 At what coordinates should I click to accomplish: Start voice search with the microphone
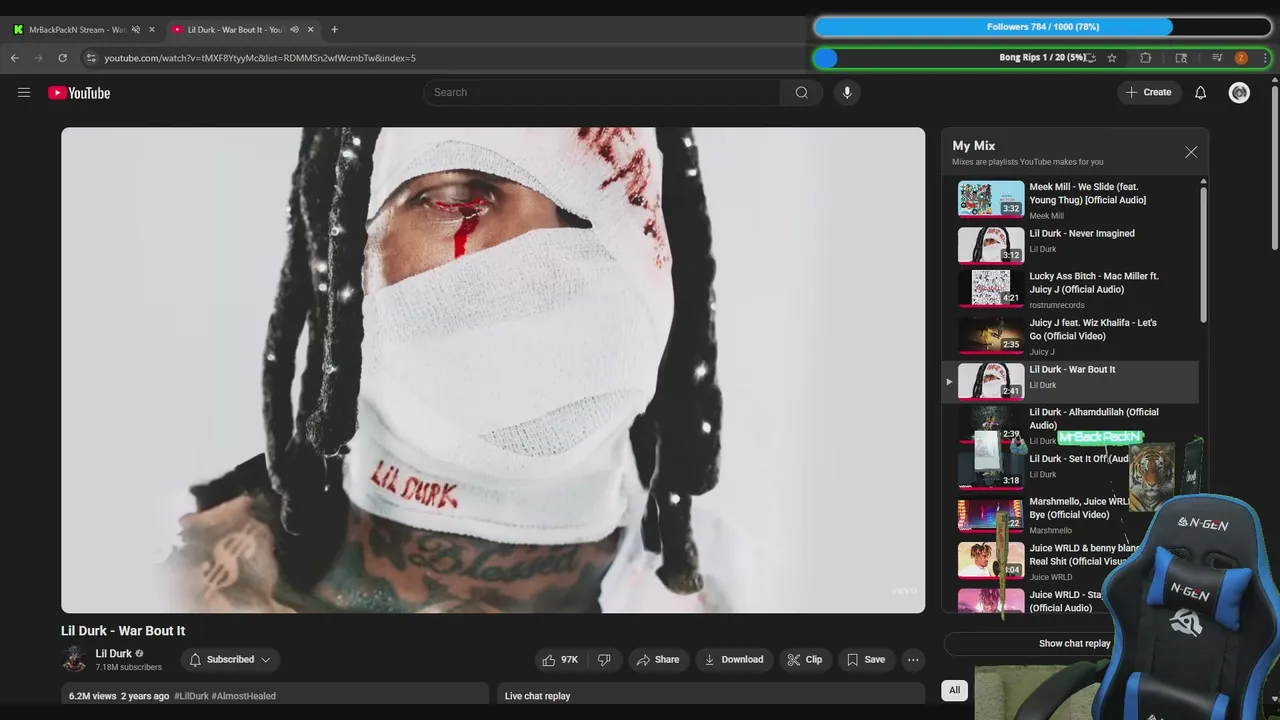(847, 93)
